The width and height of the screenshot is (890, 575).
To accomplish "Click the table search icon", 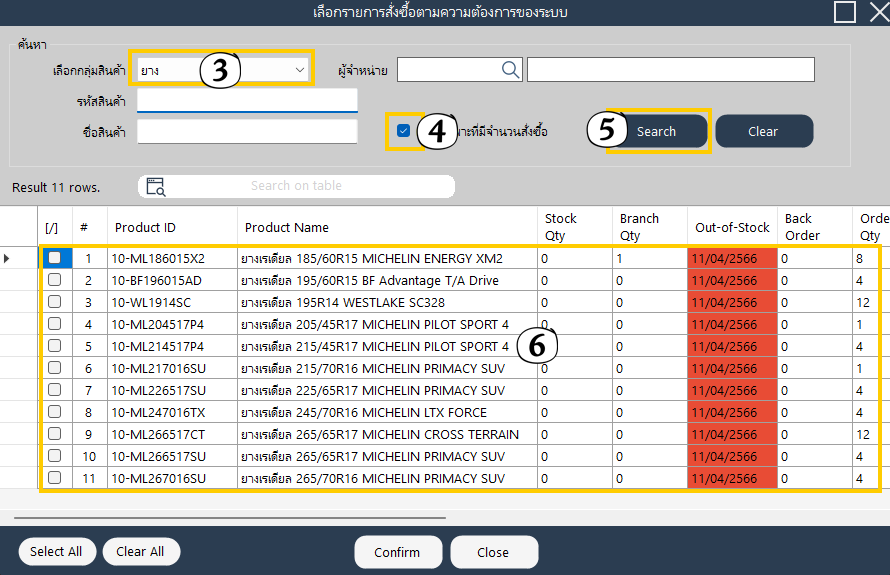I will (155, 186).
